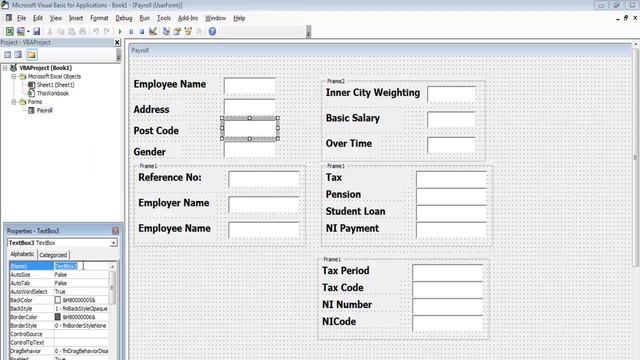The width and height of the screenshot is (640, 360).
Task: Switch to the Categorized properties tab
Action: click(x=53, y=255)
